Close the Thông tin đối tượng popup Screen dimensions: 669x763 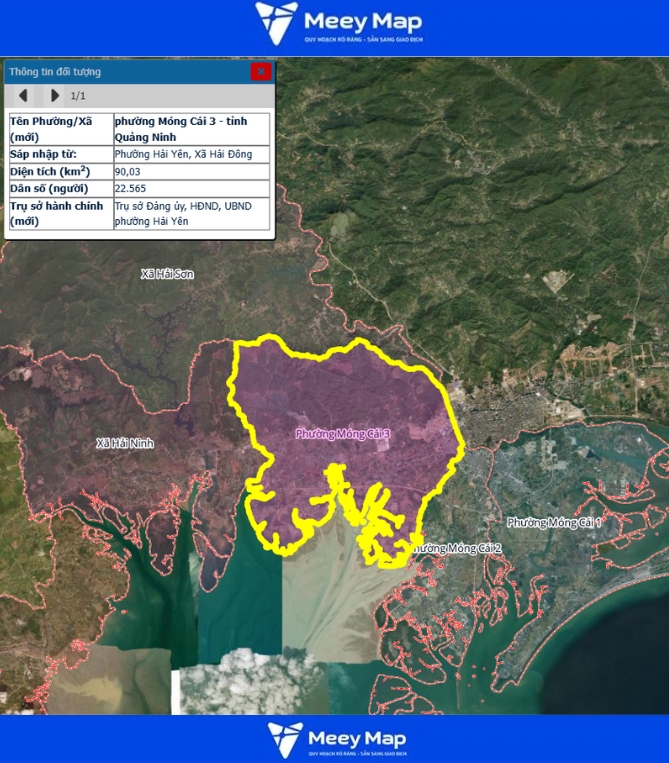[x=261, y=71]
